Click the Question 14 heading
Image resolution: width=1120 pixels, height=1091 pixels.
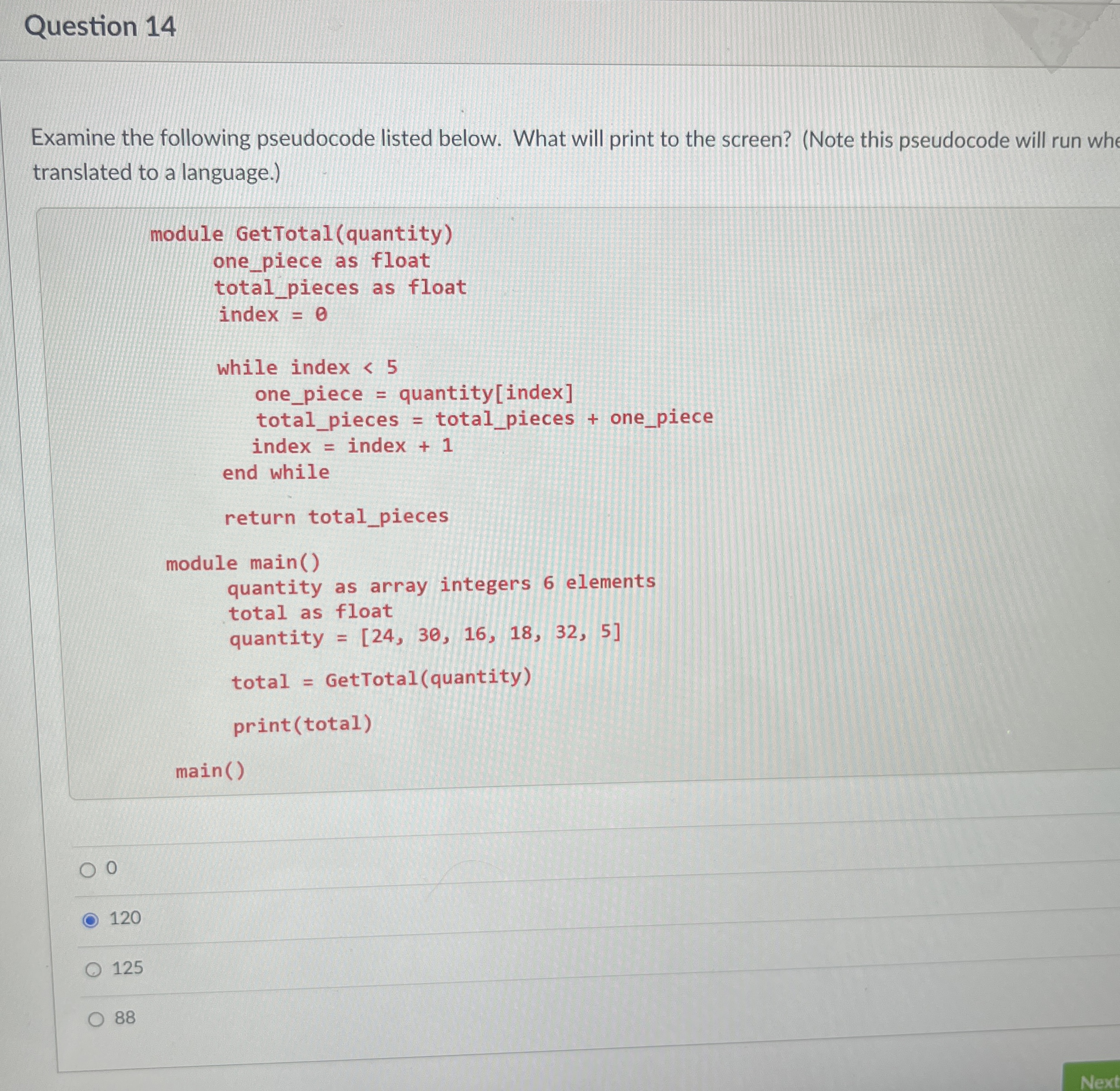pyautogui.click(x=100, y=27)
